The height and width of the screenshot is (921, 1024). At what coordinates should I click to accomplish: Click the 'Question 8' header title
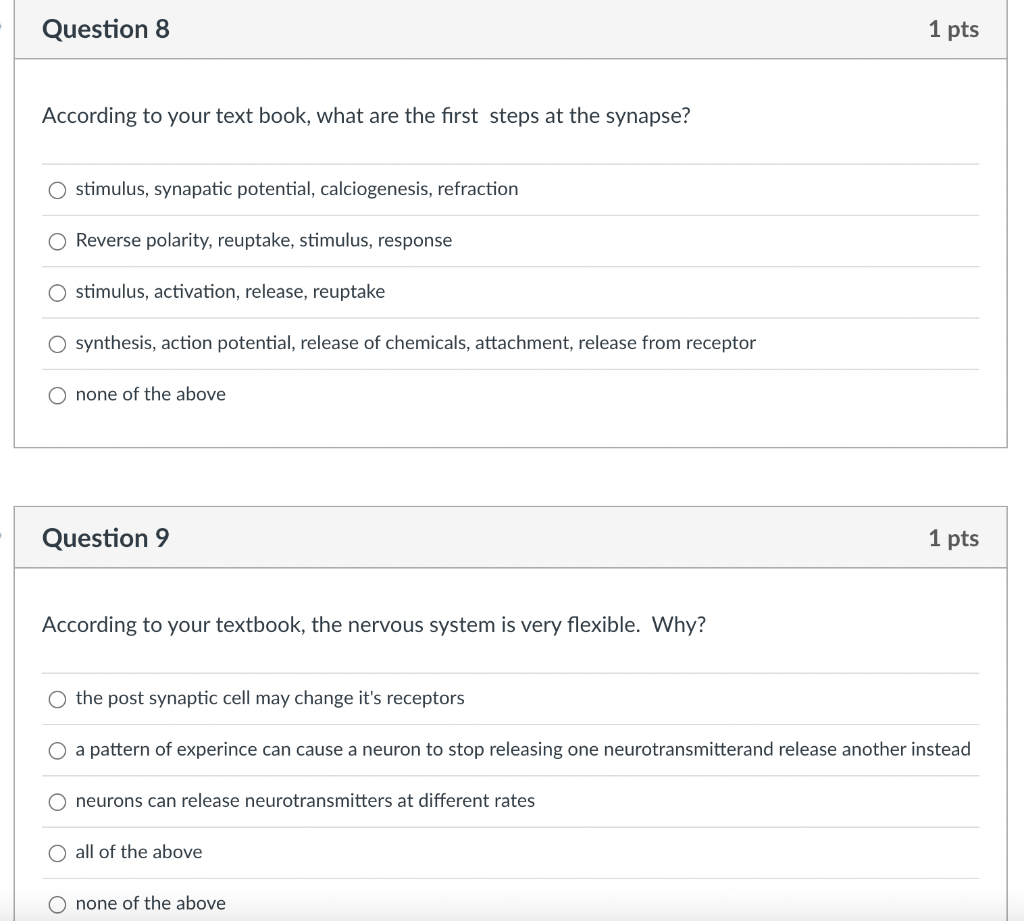106,29
